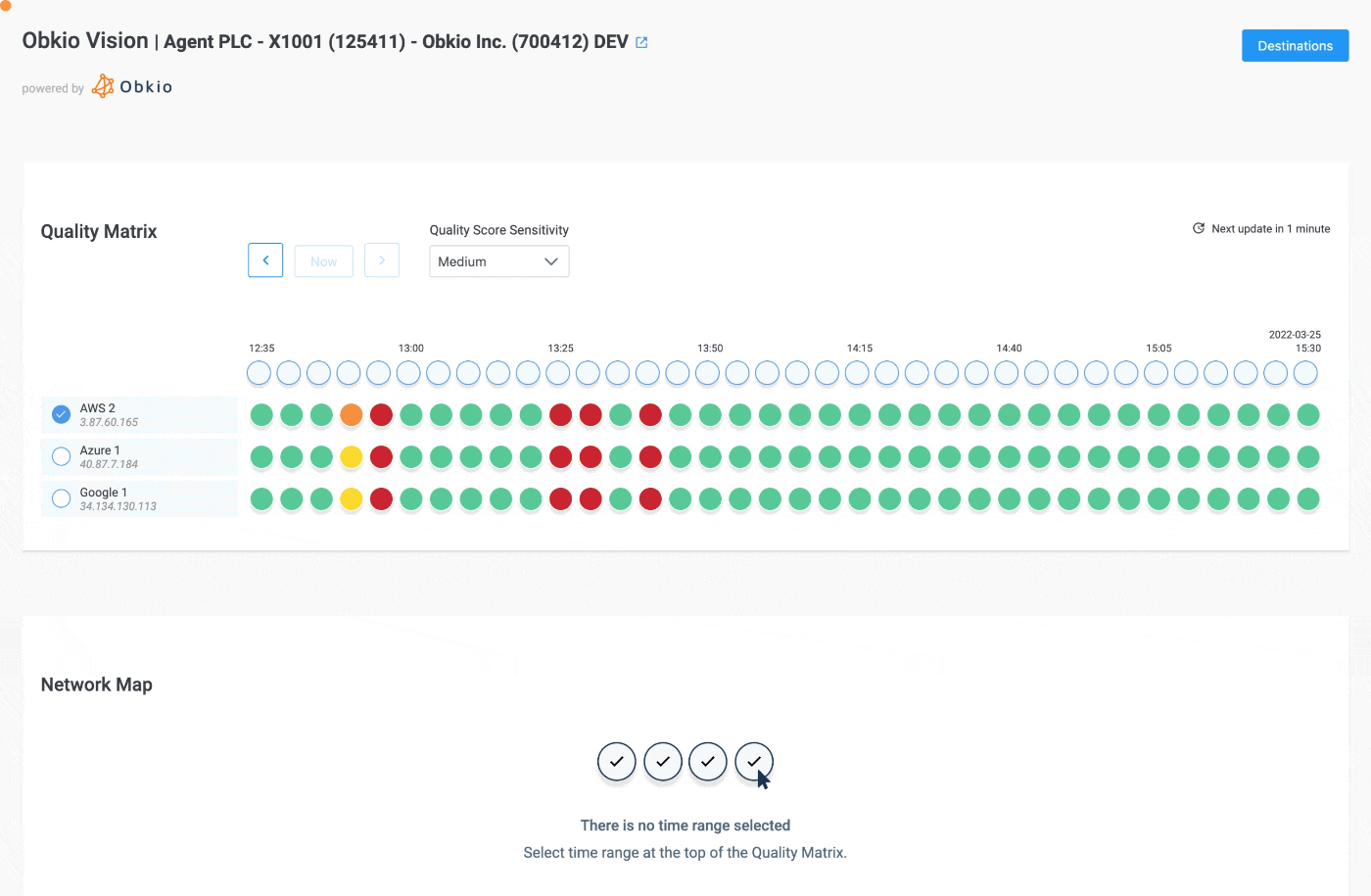Click the Quality Matrix section heading
This screenshot has width=1371, height=896.
[98, 231]
